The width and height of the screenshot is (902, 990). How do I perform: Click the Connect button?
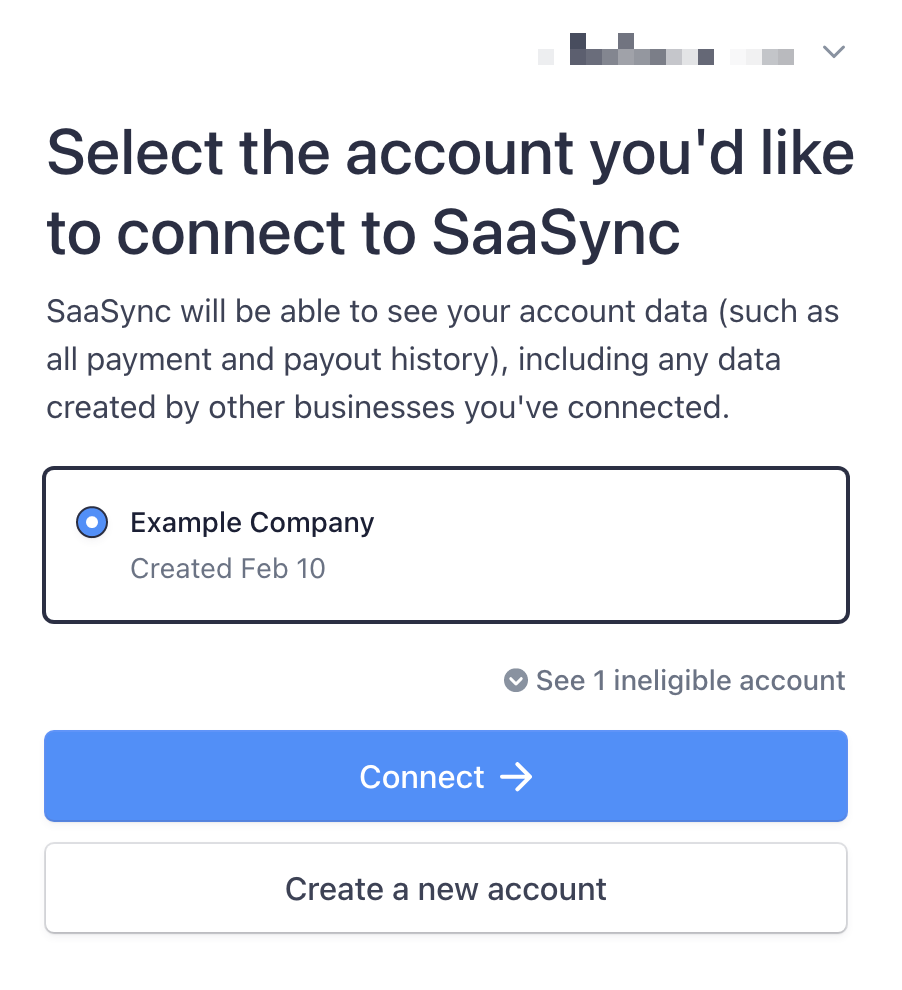[x=446, y=776]
